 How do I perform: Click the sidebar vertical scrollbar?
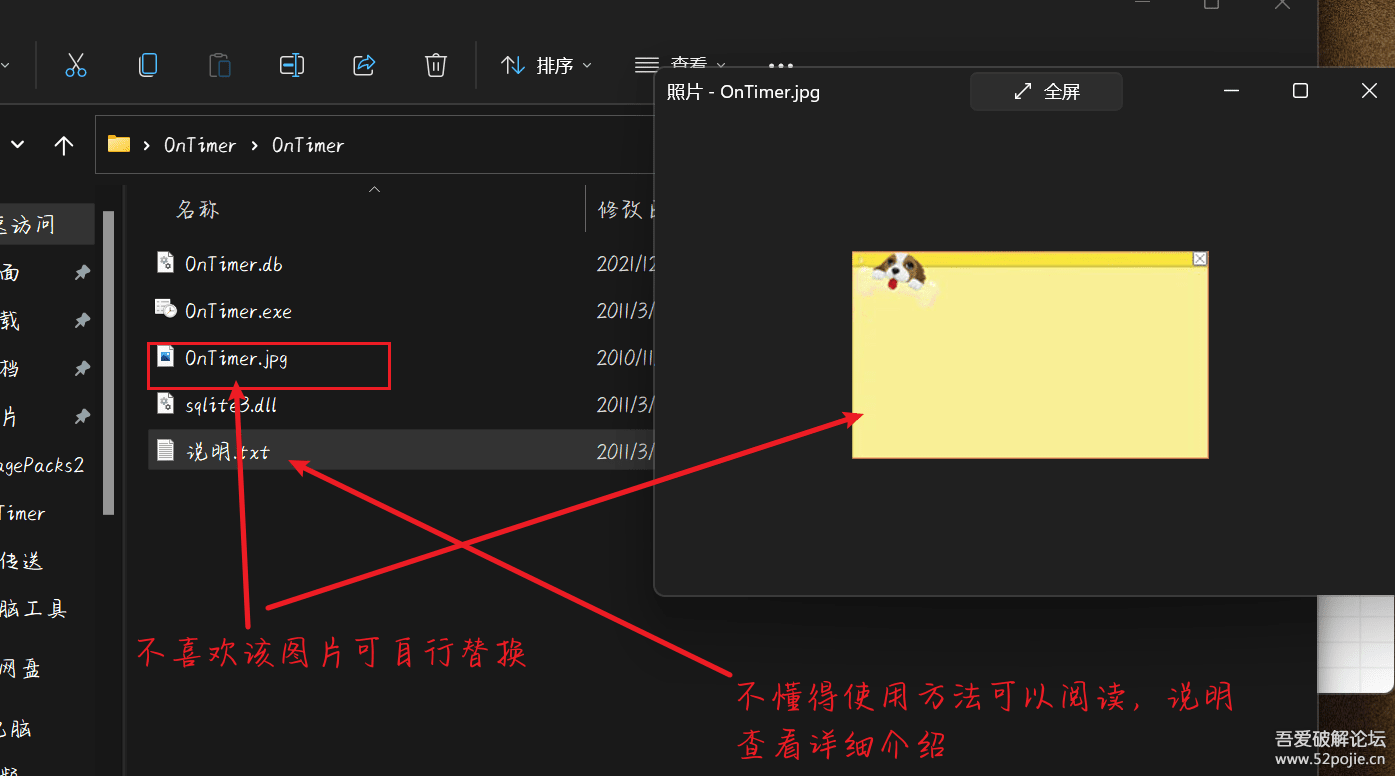(x=109, y=360)
